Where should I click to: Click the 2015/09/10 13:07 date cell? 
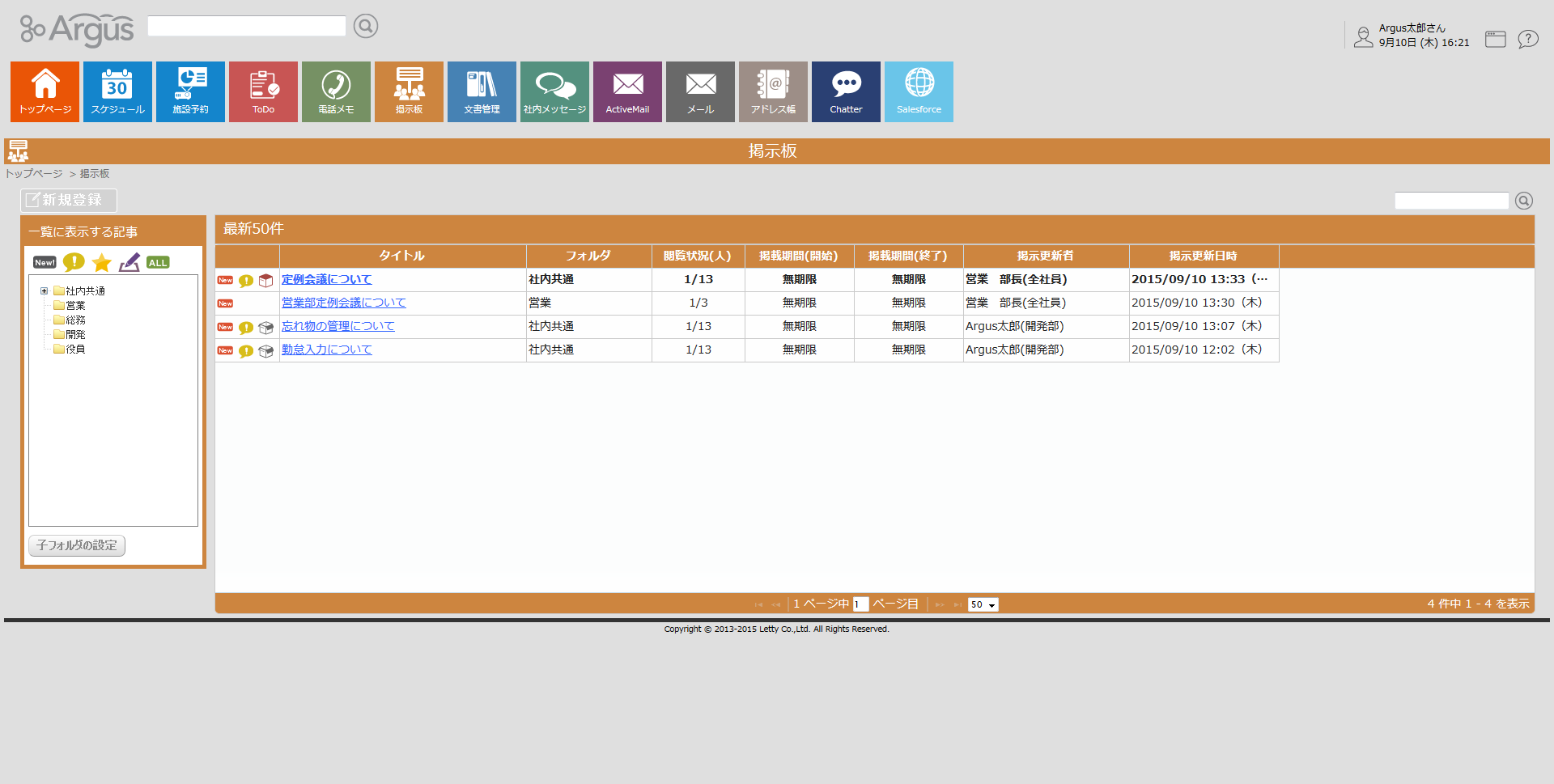pyautogui.click(x=1204, y=326)
